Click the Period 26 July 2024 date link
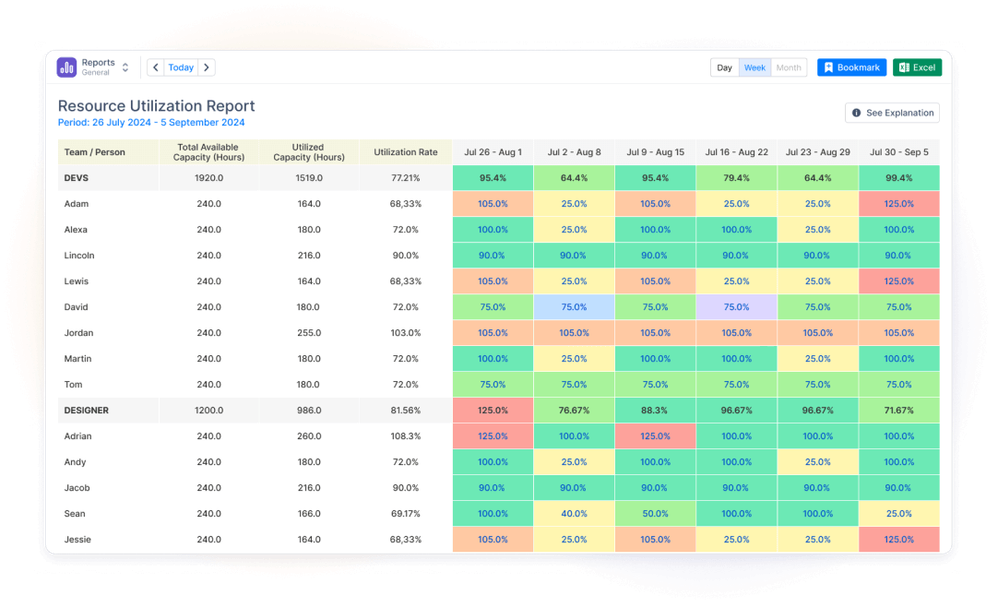Screen dimensions: 998x609 (x=151, y=122)
